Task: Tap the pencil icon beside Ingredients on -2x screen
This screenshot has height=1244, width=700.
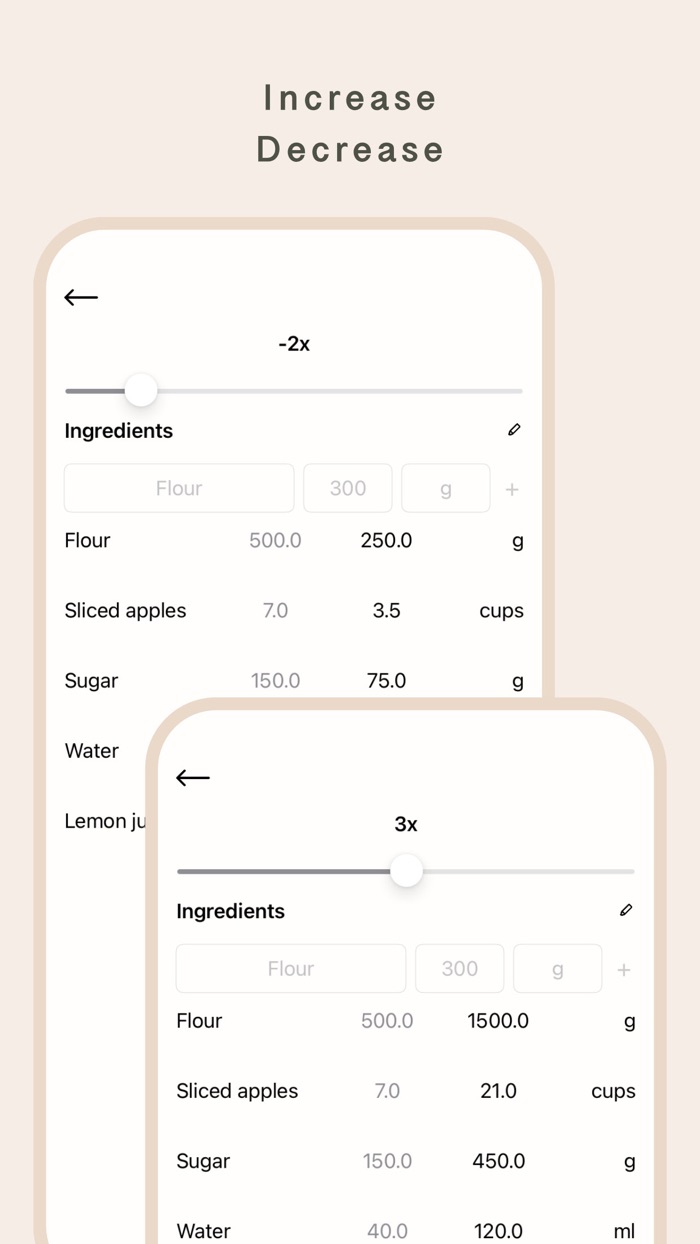Action: click(514, 429)
